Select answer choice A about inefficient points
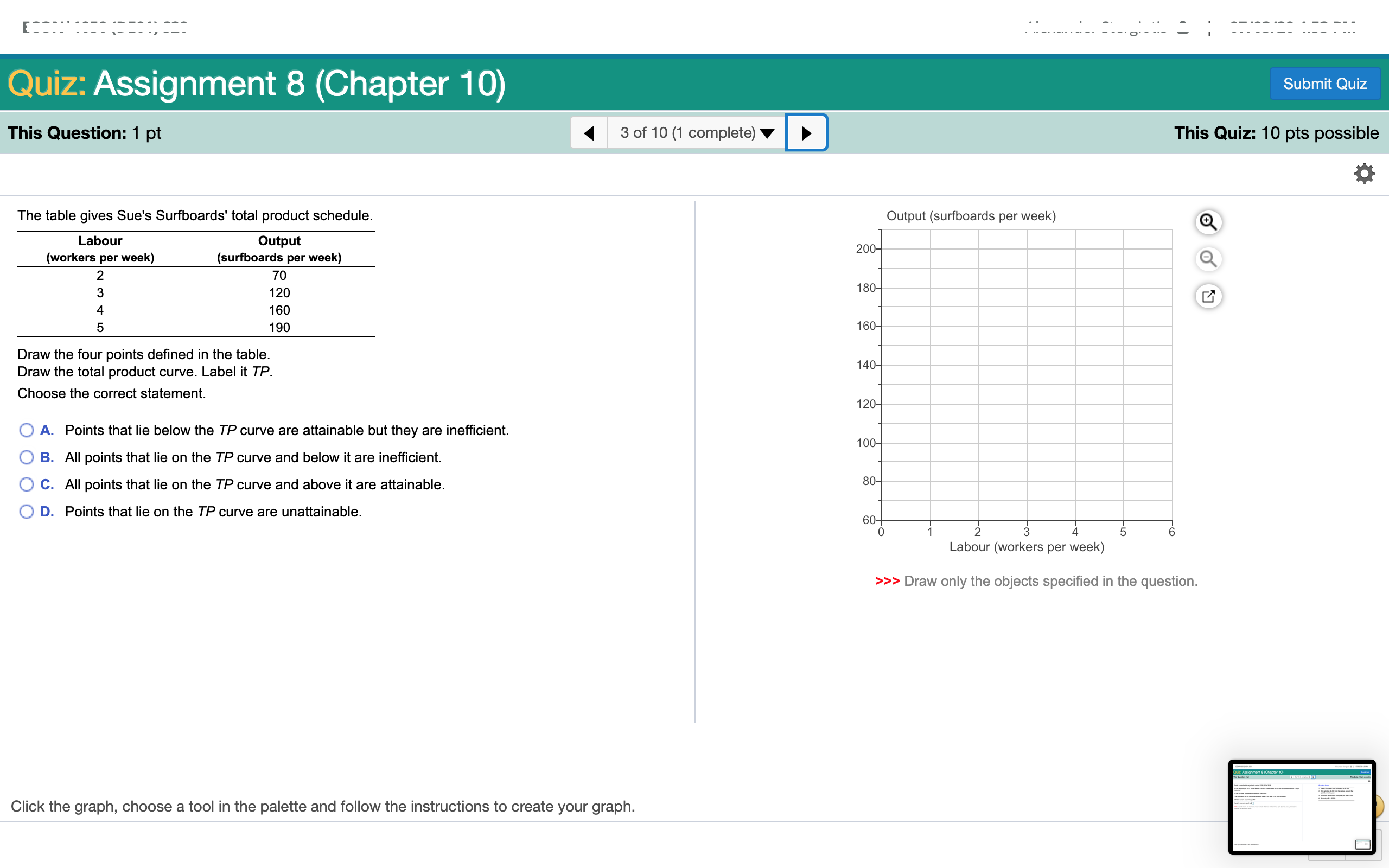 click(26, 430)
